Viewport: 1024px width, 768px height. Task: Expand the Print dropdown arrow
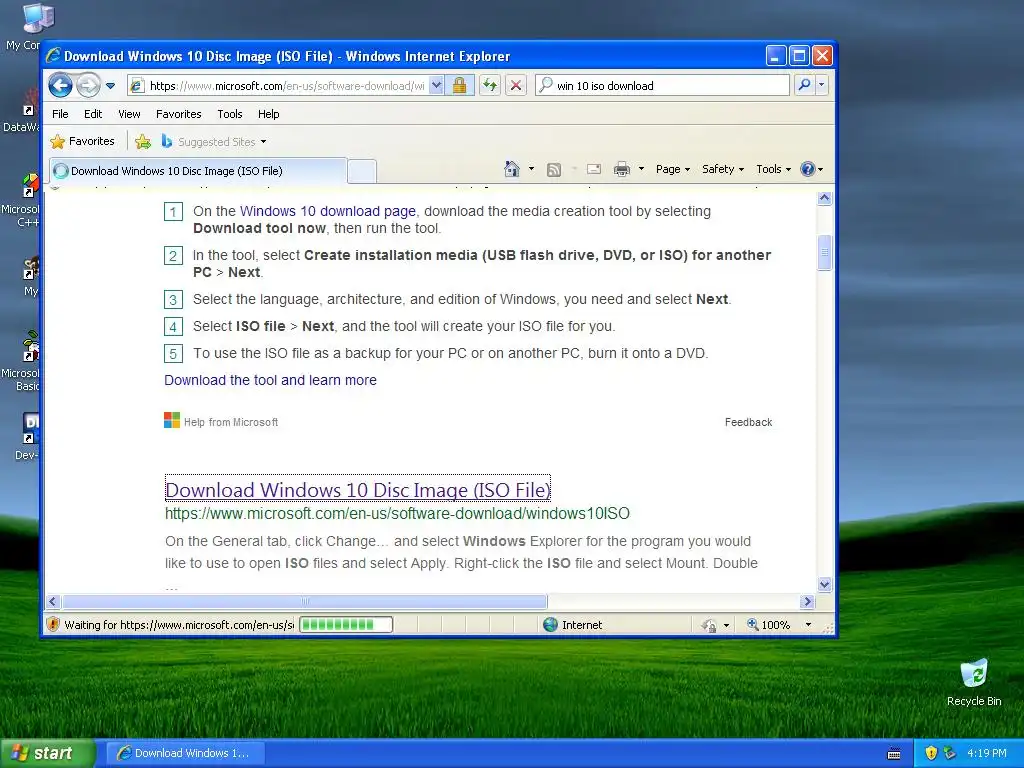pos(641,169)
